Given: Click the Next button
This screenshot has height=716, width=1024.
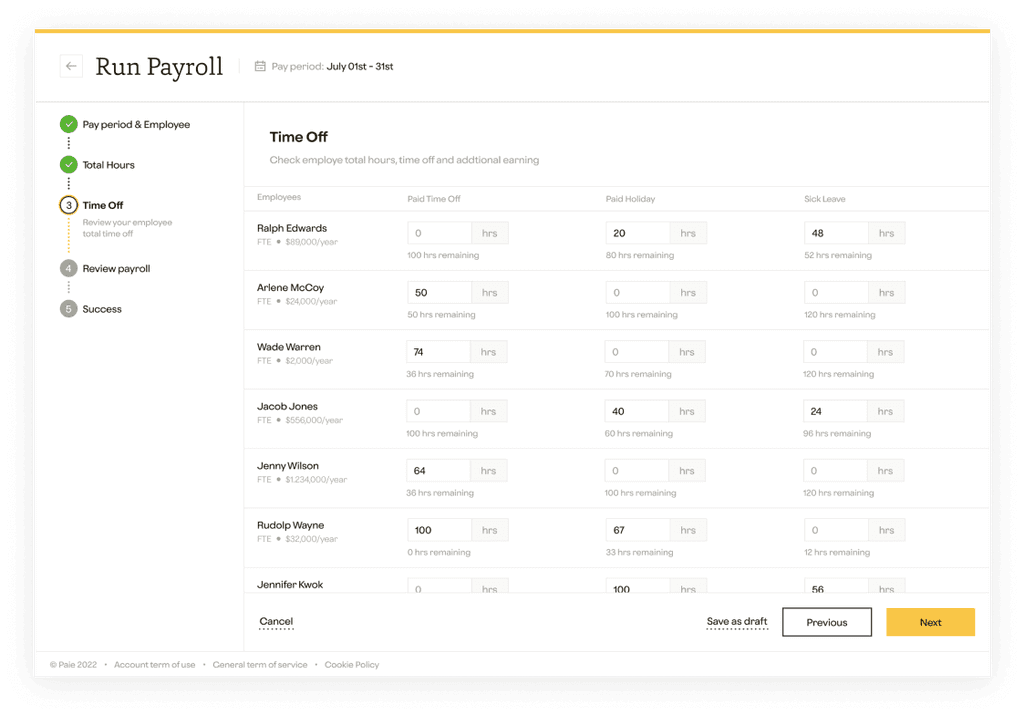Looking at the screenshot, I should coord(929,621).
